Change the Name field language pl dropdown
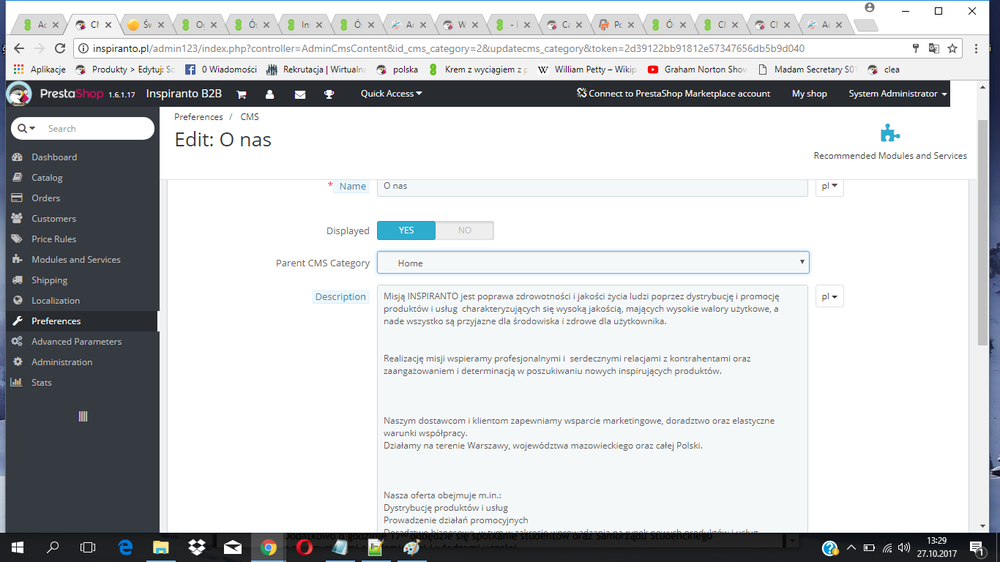The height and width of the screenshot is (562, 1000). point(829,186)
